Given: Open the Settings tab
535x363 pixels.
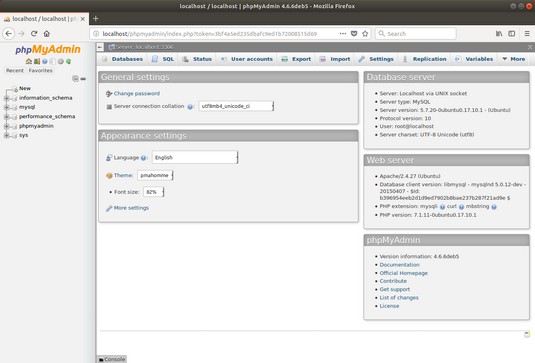Looking at the screenshot, I should [376, 59].
